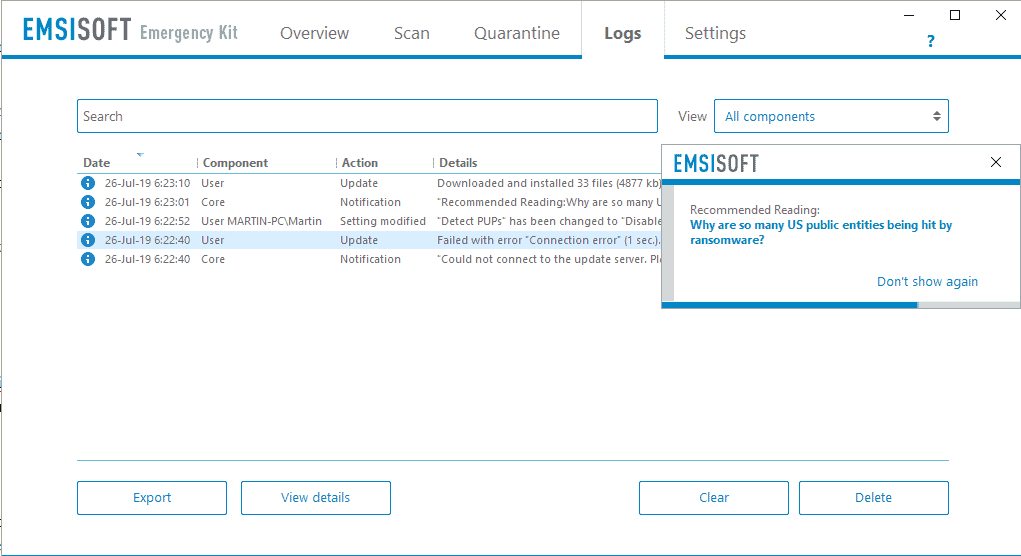This screenshot has width=1021, height=556.
Task: Click the Delete button
Action: point(874,498)
